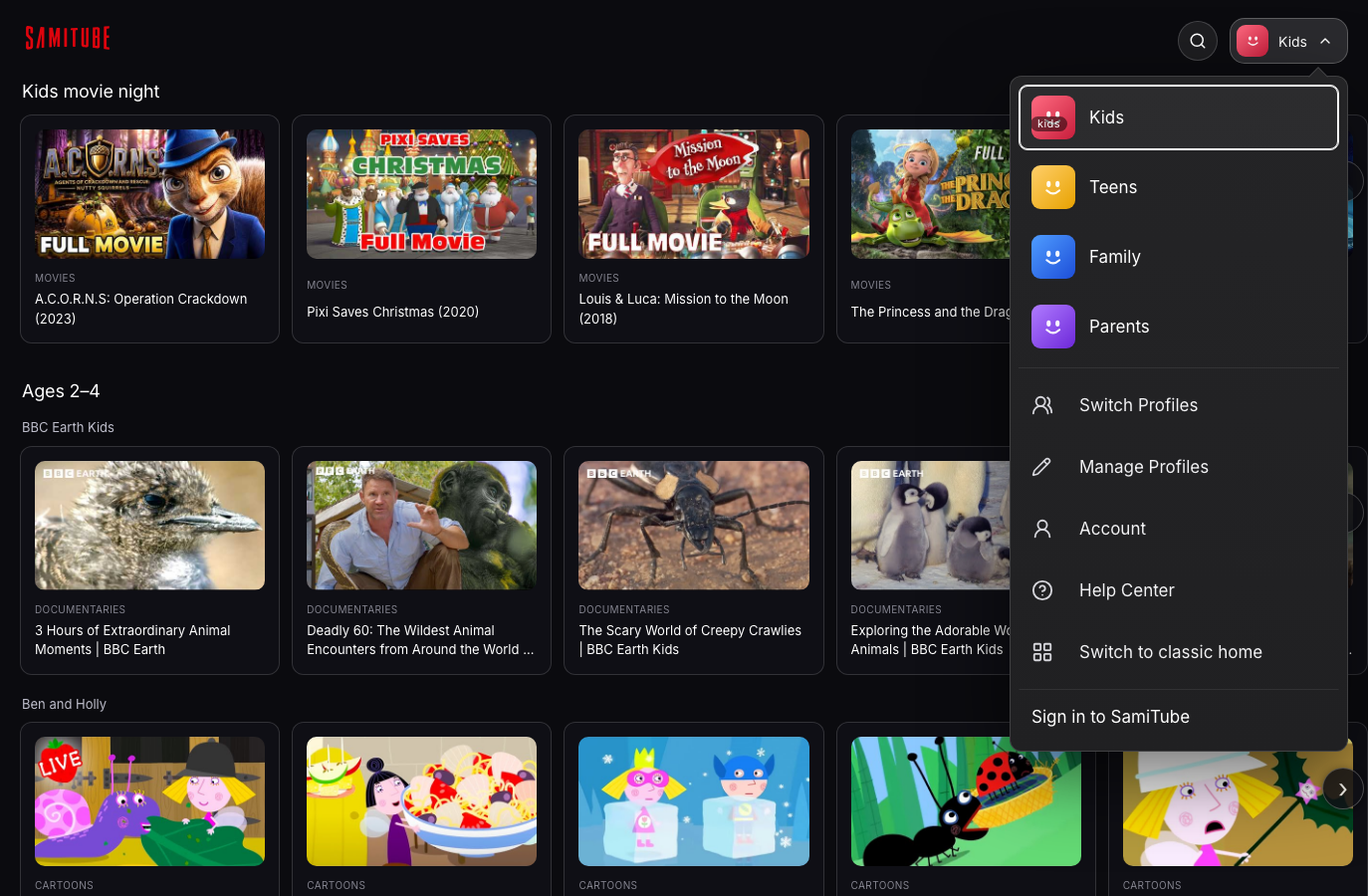Image resolution: width=1368 pixels, height=896 pixels.
Task: Click the Help Center question mark icon
Action: 1042,590
